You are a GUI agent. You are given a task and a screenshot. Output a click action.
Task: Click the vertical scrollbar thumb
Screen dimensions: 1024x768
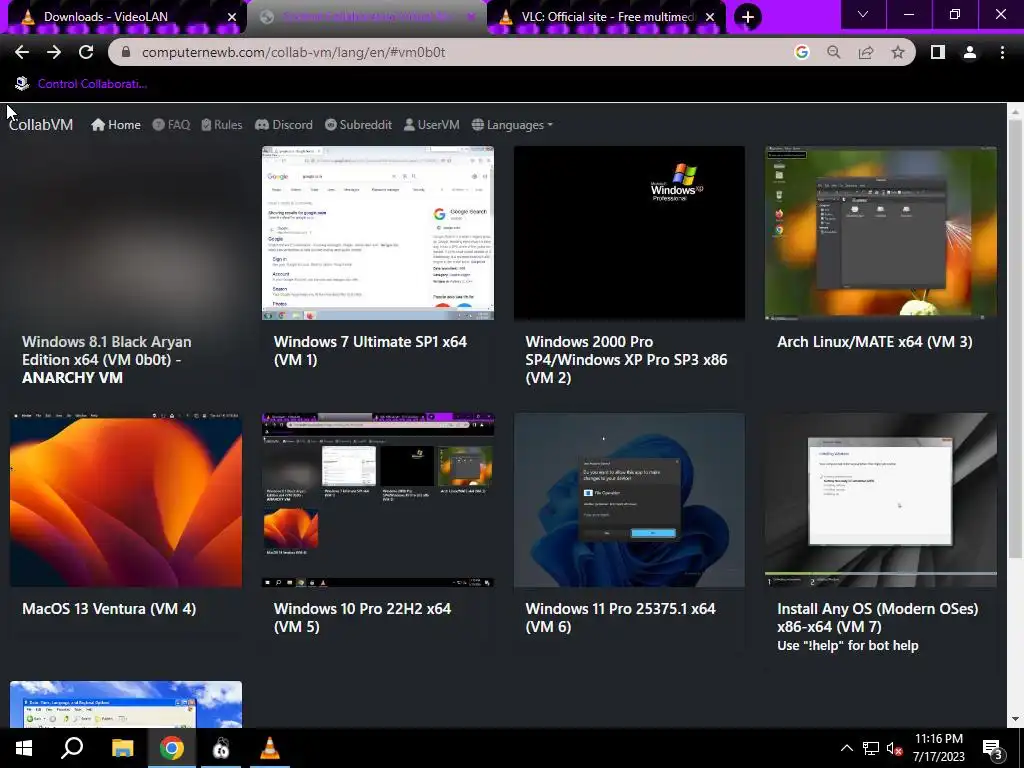tap(1015, 340)
